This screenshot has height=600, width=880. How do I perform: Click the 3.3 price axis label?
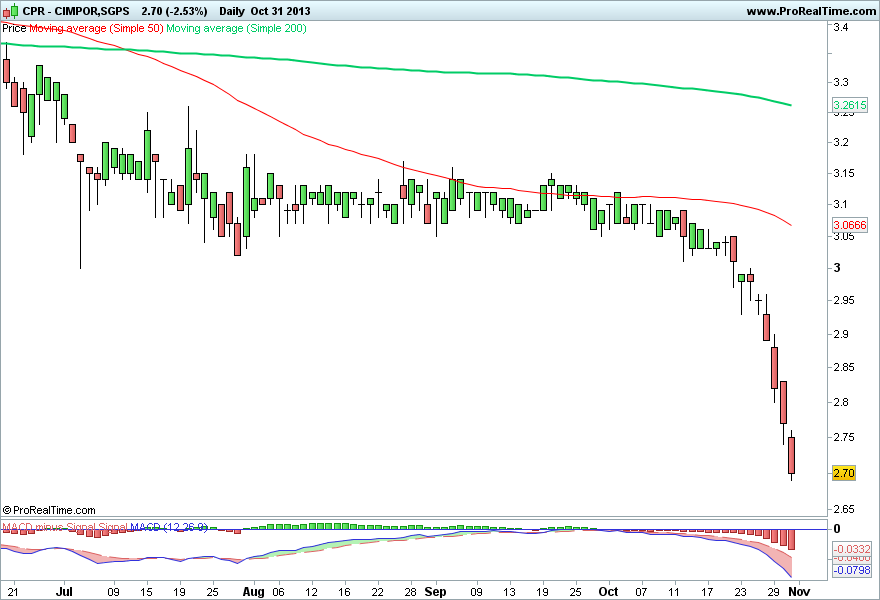click(x=841, y=83)
